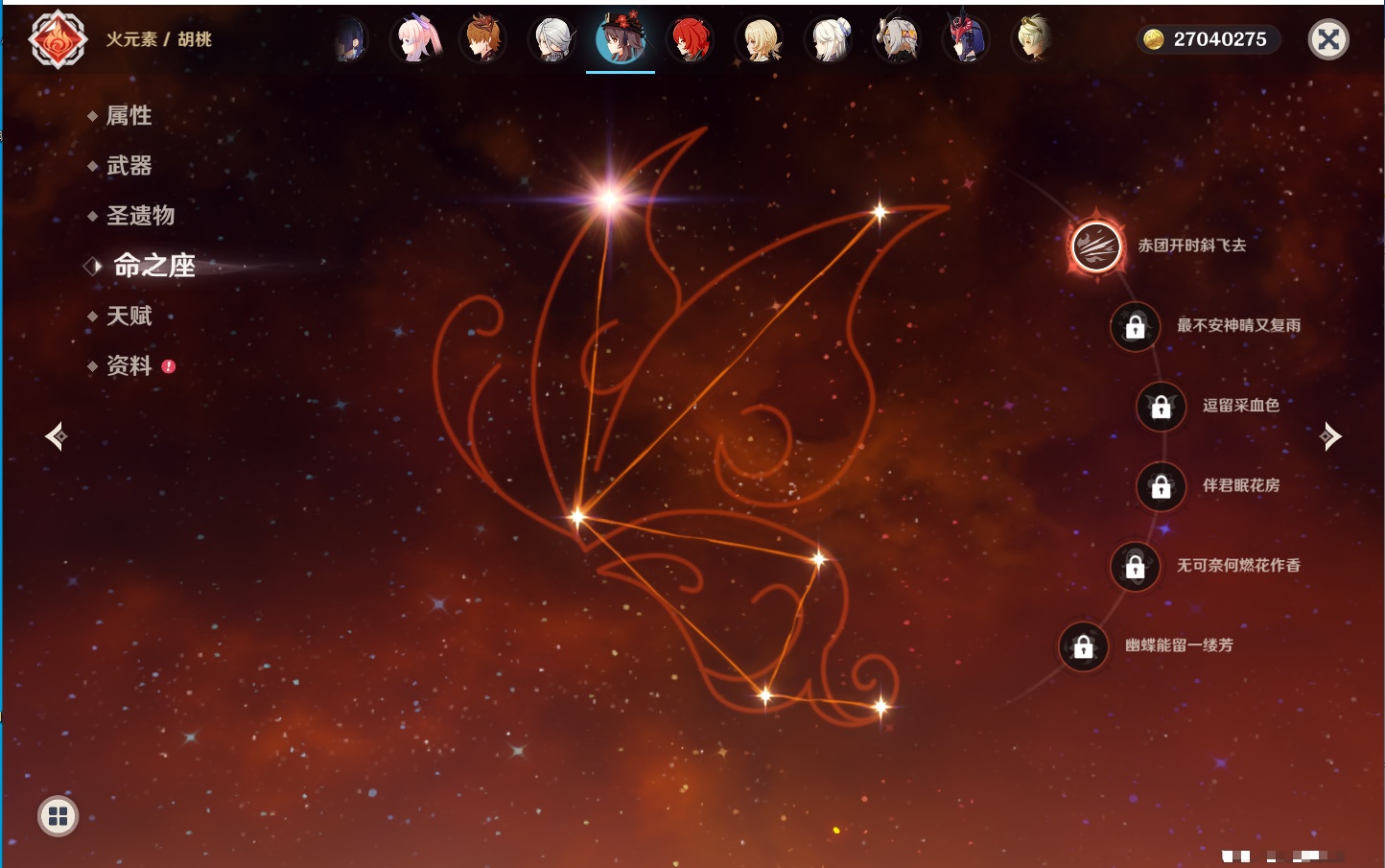Select the blonde-haired character avatar
This screenshot has height=868, width=1385.
pyautogui.click(x=760, y=40)
